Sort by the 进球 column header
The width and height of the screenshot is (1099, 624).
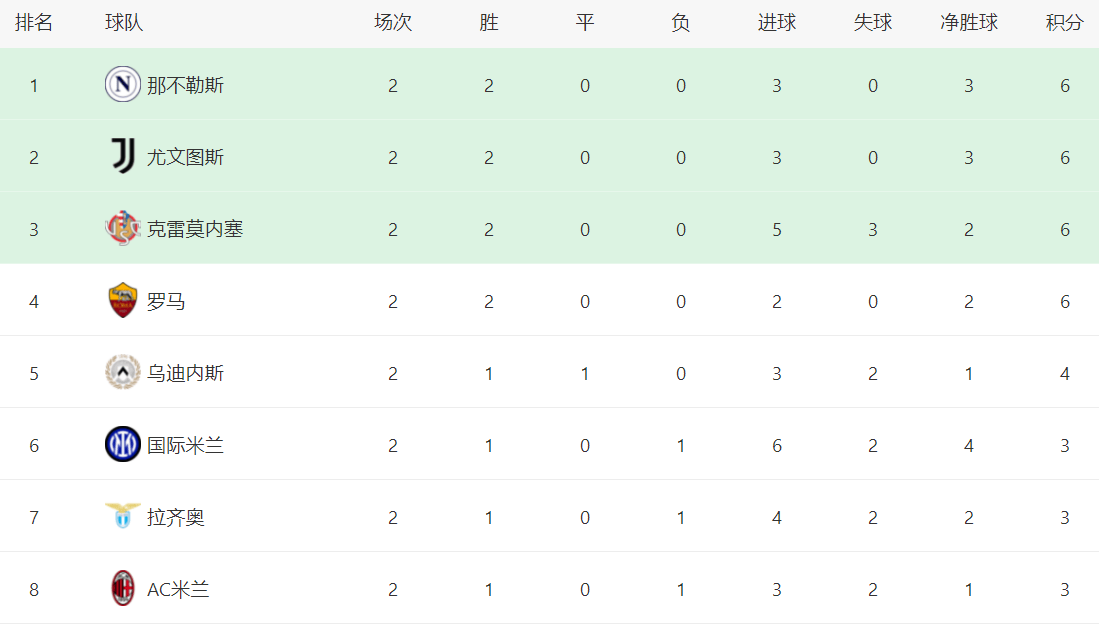point(777,23)
